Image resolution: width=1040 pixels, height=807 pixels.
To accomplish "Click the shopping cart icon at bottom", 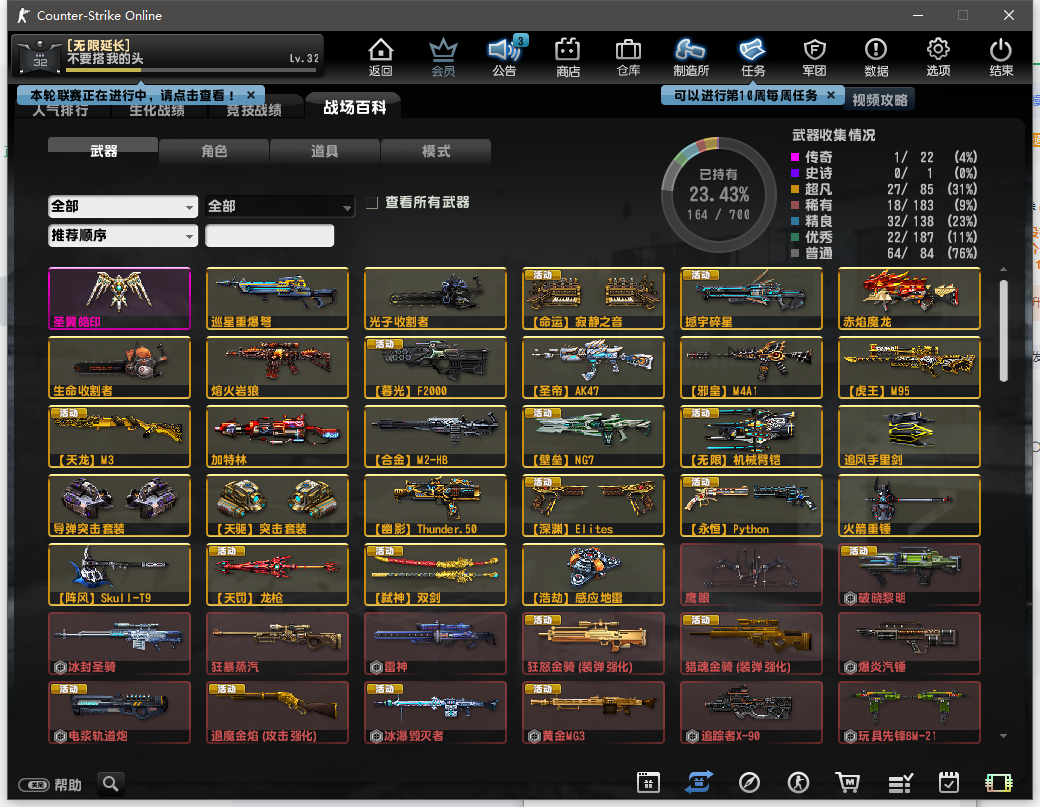I will (848, 782).
